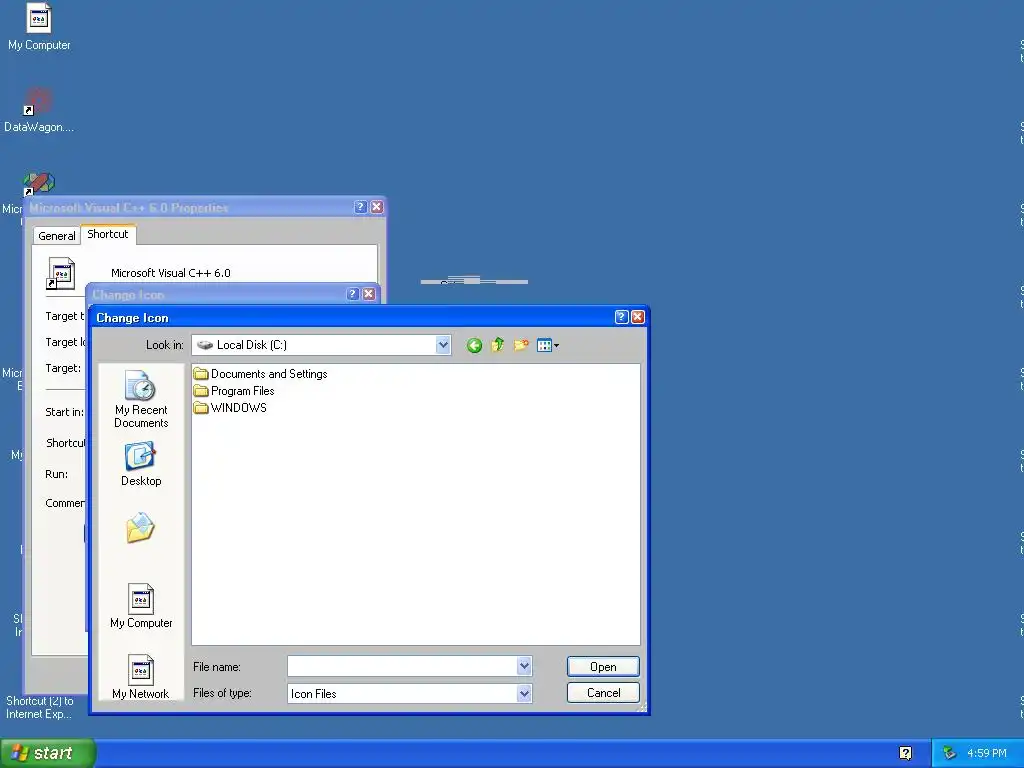
Task: Select the WINDOWS folder
Action: coord(230,408)
